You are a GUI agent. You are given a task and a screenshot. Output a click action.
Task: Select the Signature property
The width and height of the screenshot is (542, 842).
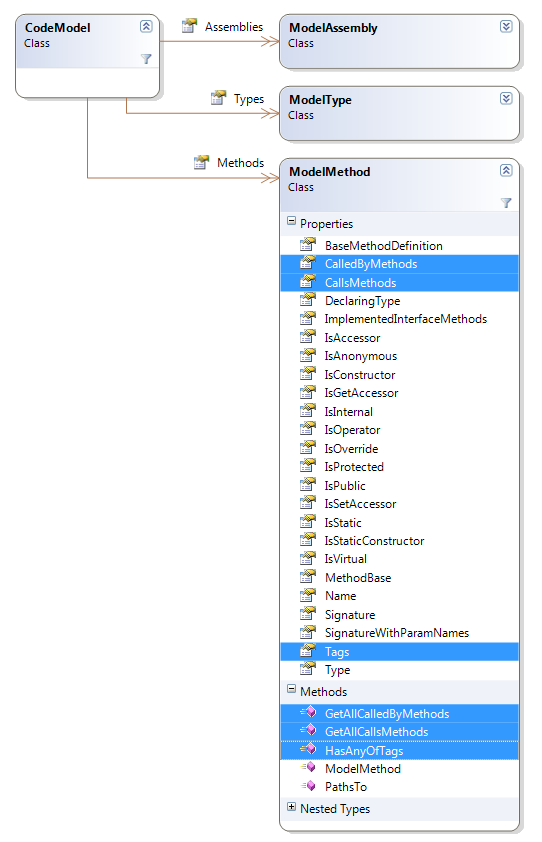coord(399,615)
